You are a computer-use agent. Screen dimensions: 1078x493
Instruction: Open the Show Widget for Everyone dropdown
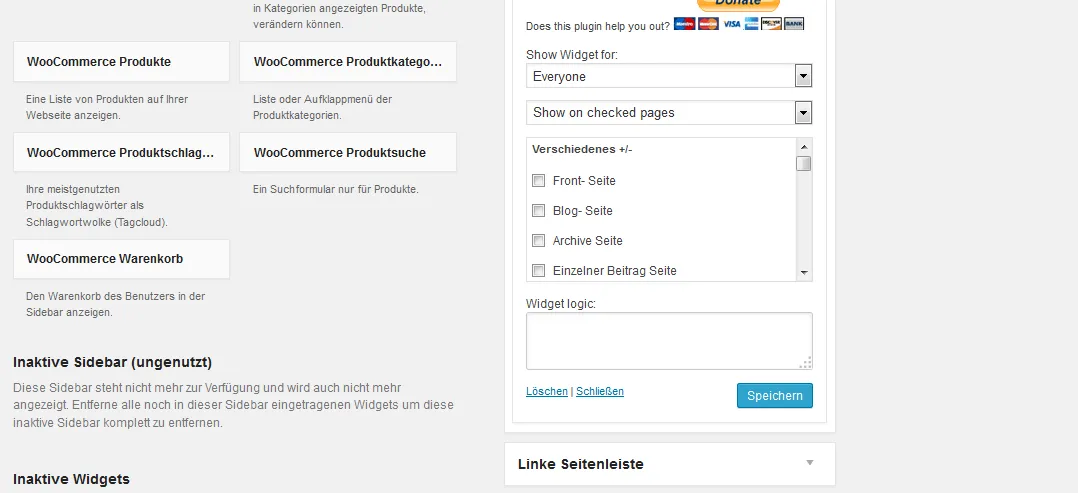click(669, 76)
